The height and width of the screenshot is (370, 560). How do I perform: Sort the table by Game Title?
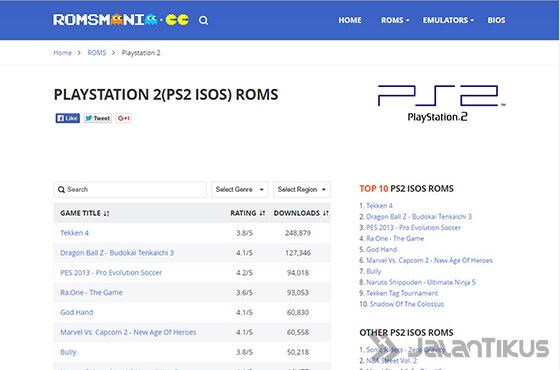(85, 213)
